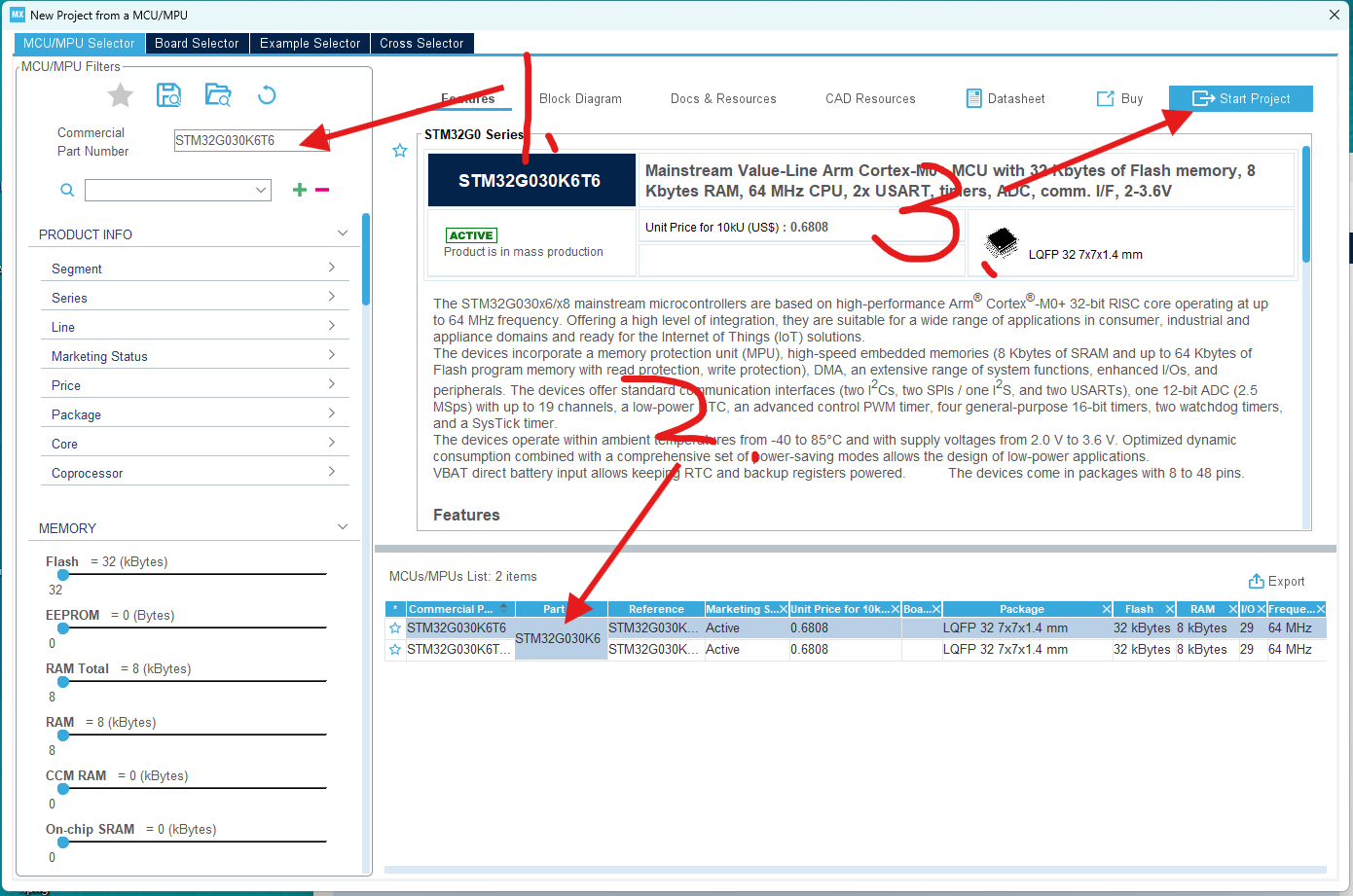The width and height of the screenshot is (1353, 896).
Task: Remove the Frequency column using its X
Action: [x=1321, y=609]
